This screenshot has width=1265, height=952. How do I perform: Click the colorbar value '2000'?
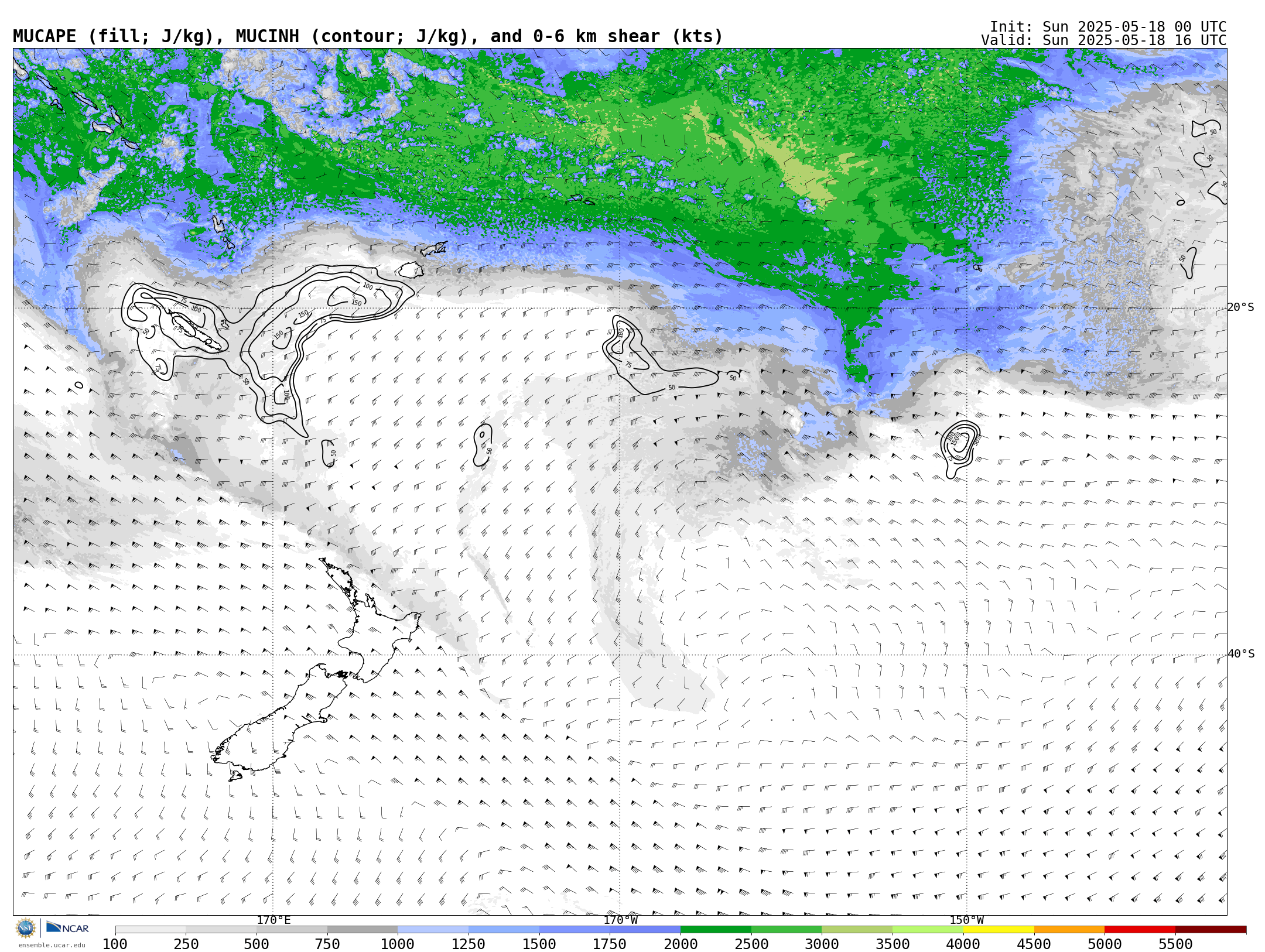click(681, 944)
